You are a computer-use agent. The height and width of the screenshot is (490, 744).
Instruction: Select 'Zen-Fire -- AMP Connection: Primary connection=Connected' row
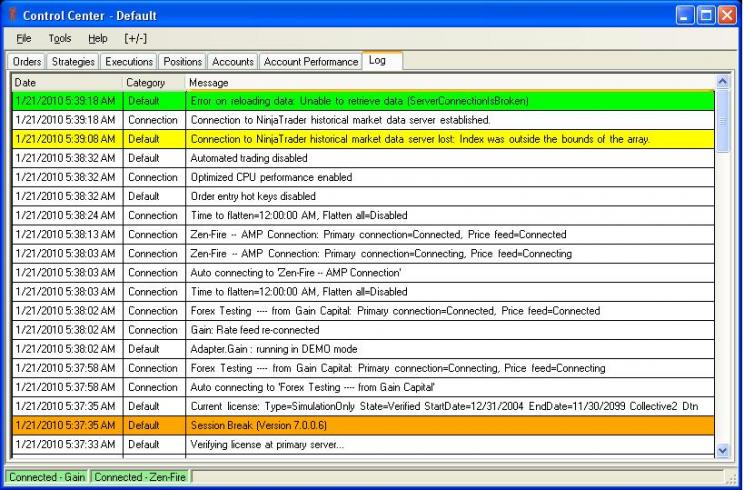click(363, 234)
